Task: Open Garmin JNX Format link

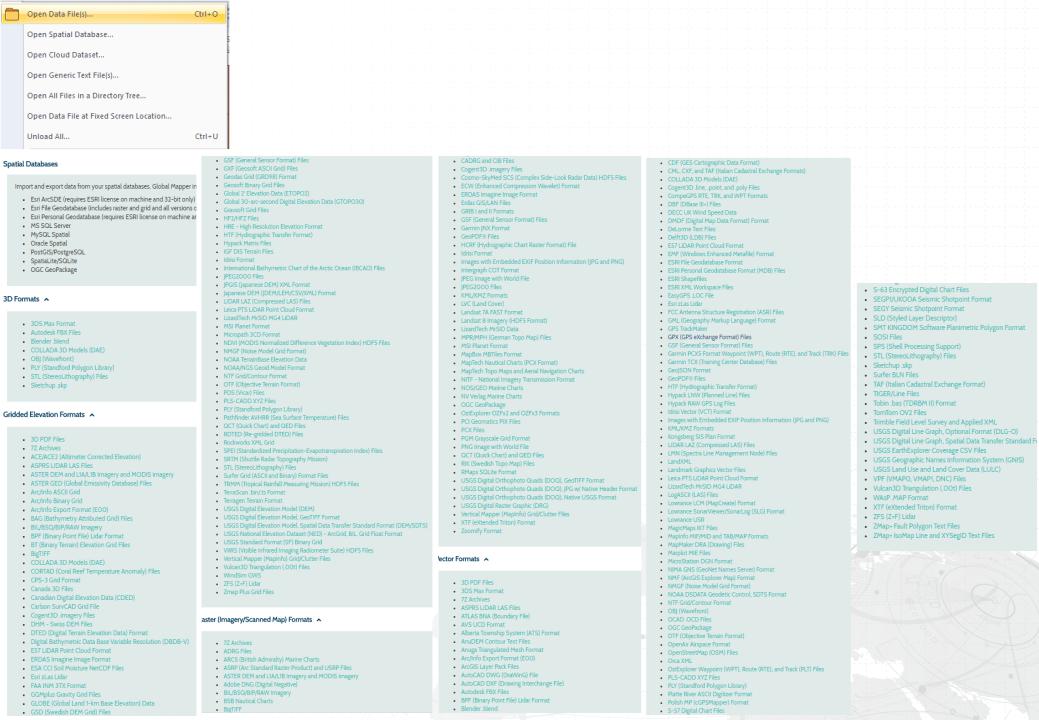Action: point(485,228)
